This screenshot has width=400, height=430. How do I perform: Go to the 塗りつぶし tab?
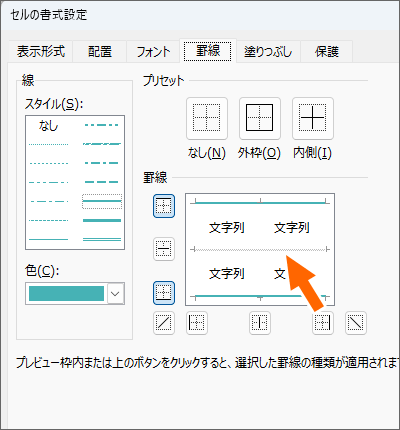click(x=268, y=52)
